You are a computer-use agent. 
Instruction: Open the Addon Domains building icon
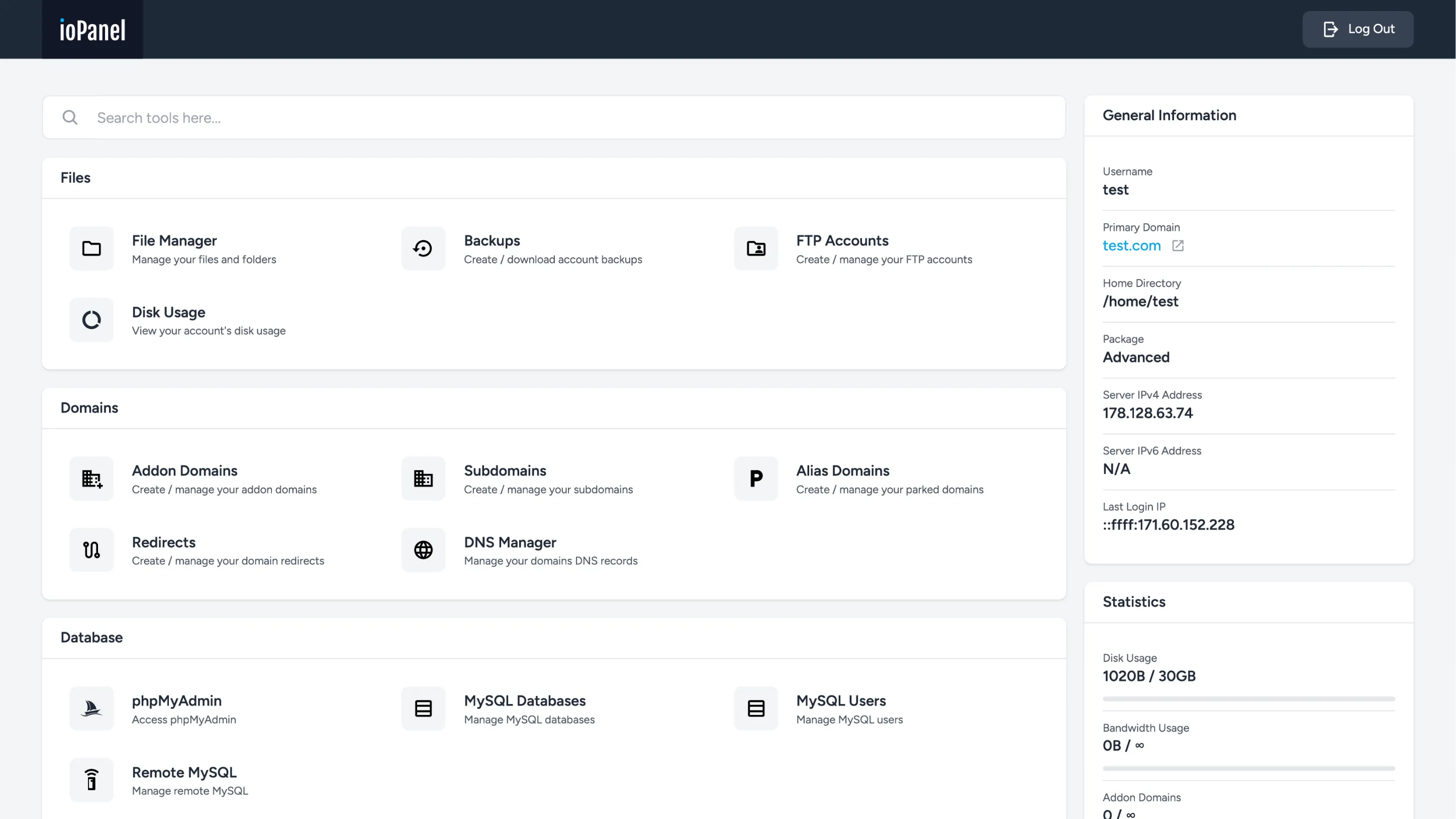pos(91,479)
